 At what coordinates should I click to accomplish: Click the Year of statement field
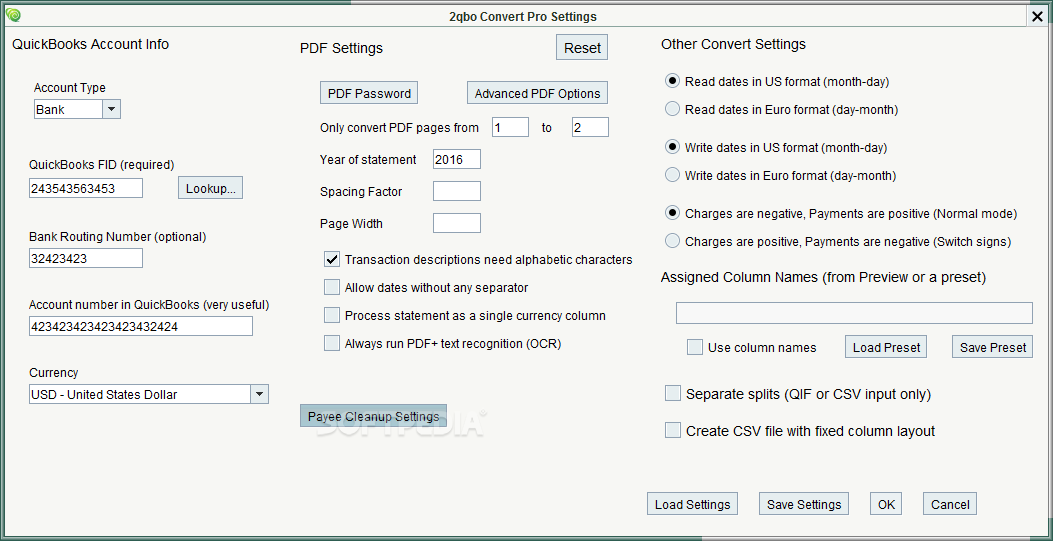point(457,159)
